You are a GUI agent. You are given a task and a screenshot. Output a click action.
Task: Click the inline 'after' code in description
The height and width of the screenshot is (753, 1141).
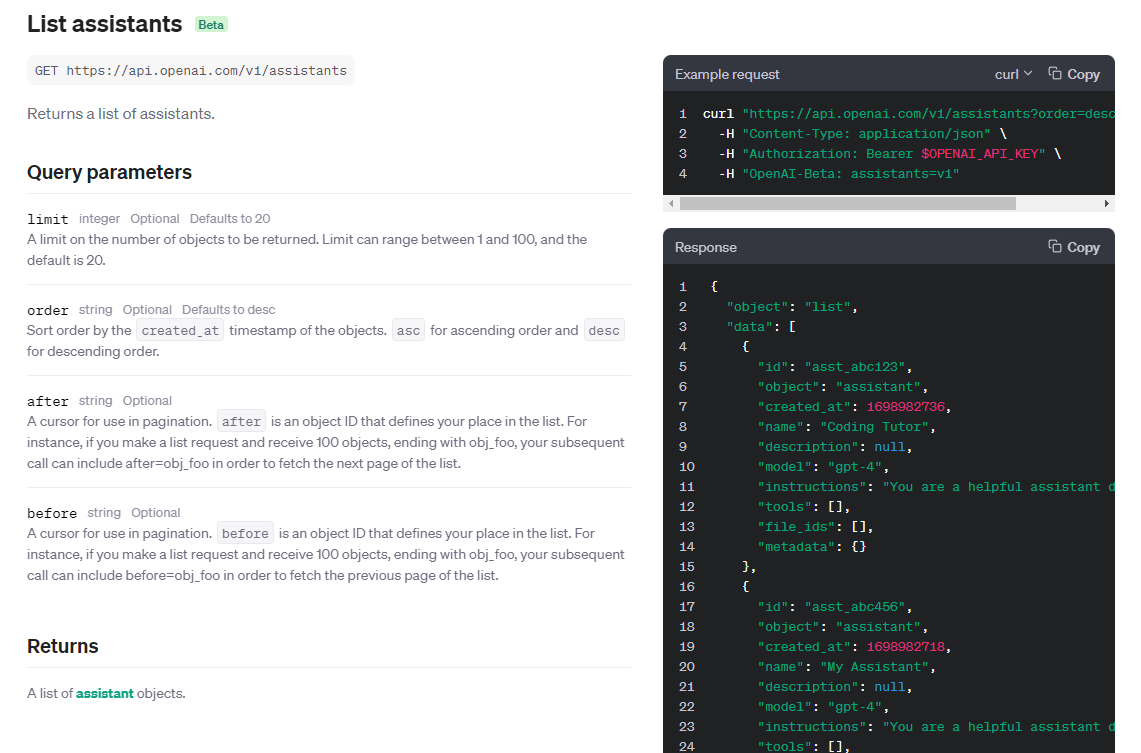coord(241,421)
